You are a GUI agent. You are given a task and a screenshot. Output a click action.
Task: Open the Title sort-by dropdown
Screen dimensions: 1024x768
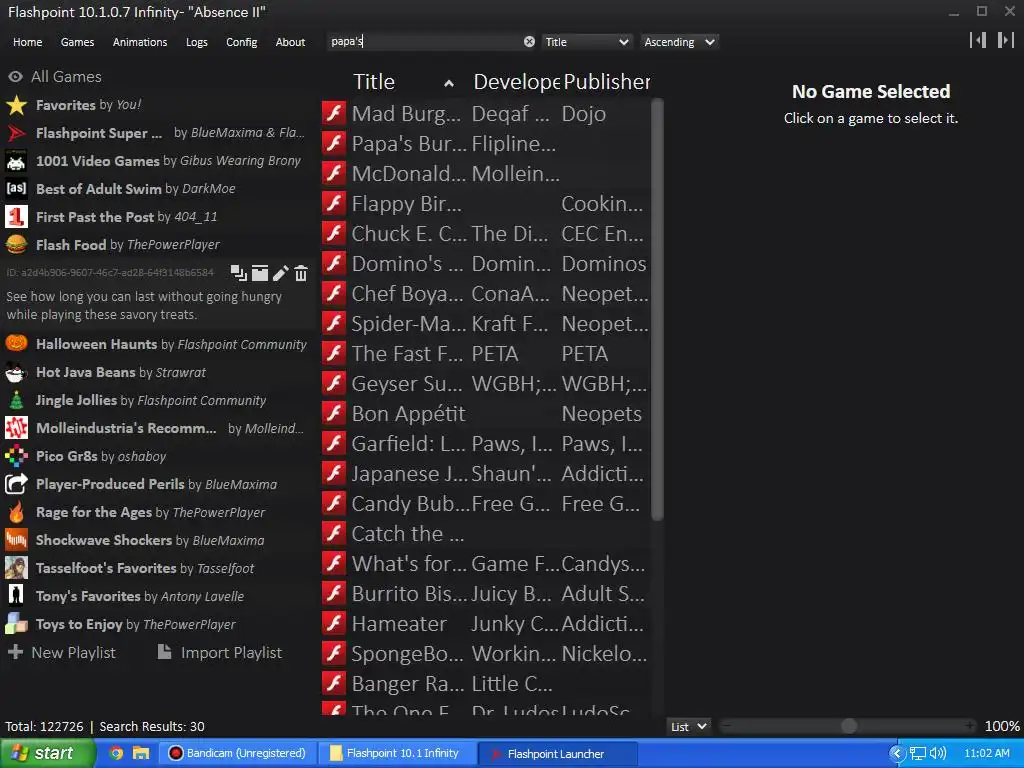click(x=587, y=42)
